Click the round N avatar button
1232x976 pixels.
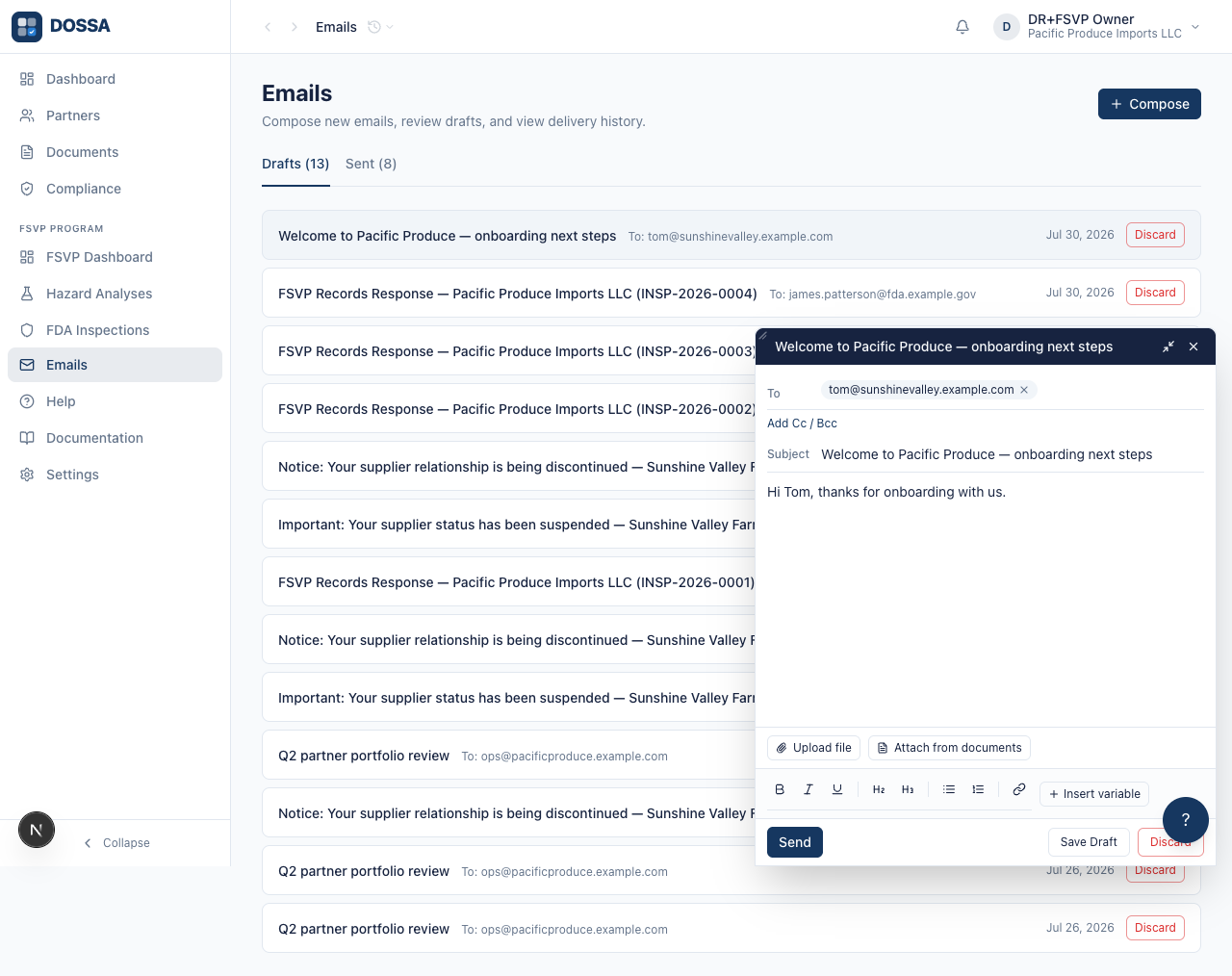[37, 830]
